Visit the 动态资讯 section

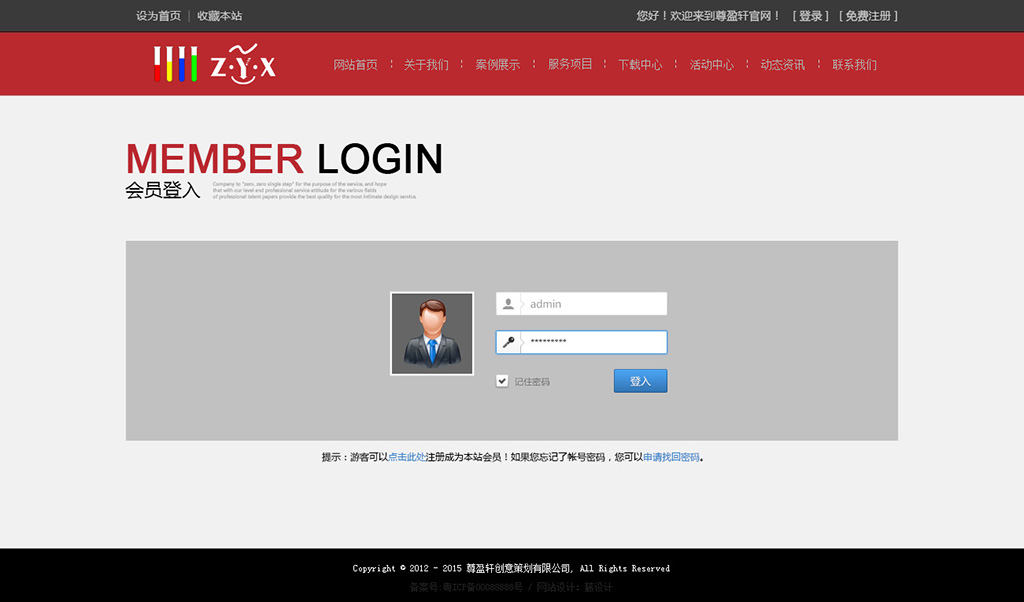click(782, 65)
